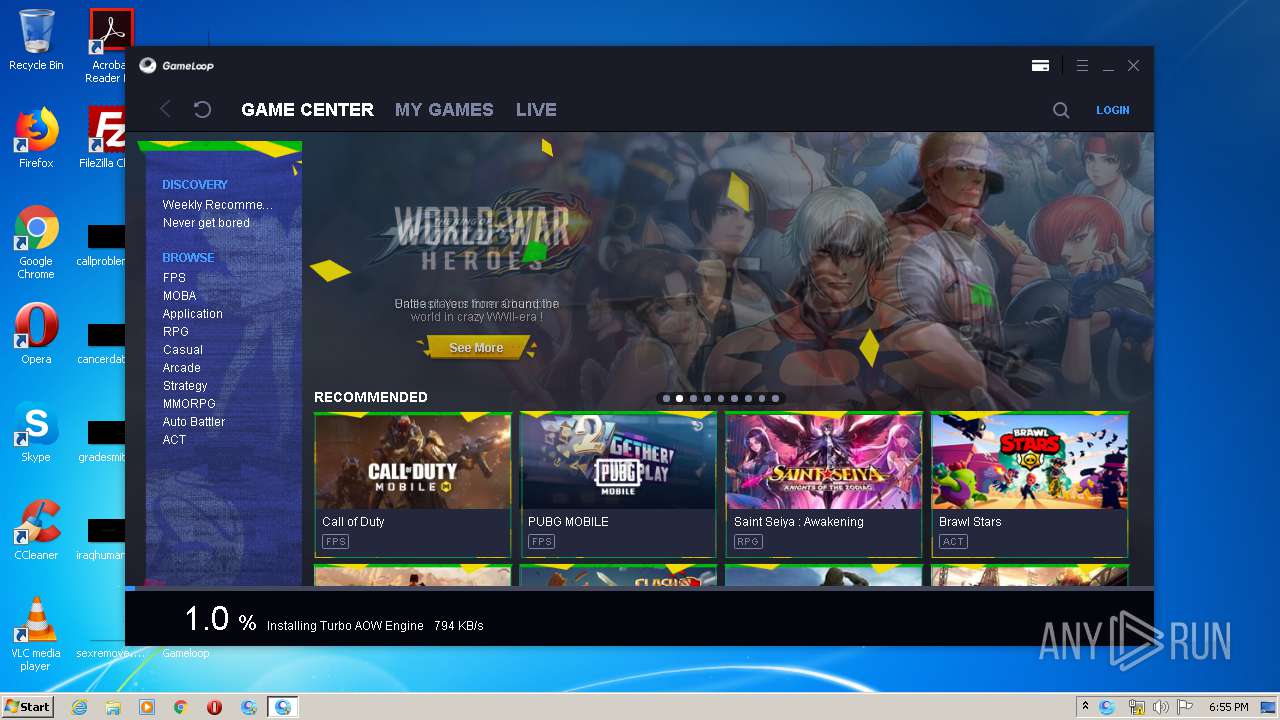
Task: Open VLC media player desktop shortcut
Action: pyautogui.click(x=36, y=634)
